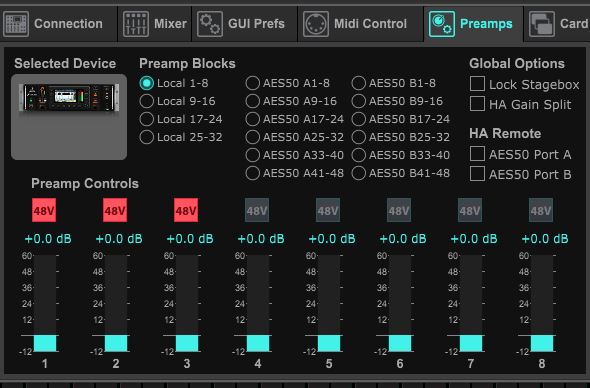Select AES50 A41-48 preamp block
Image resolution: width=590 pixels, height=388 pixels.
point(252,173)
